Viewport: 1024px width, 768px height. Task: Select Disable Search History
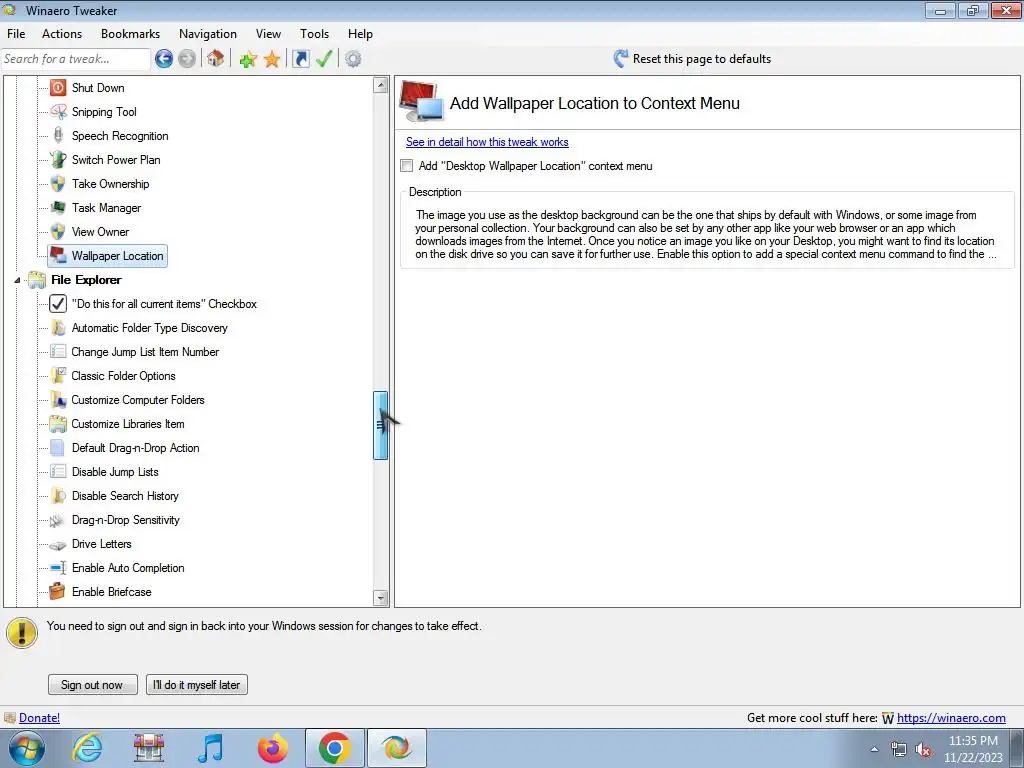125,496
